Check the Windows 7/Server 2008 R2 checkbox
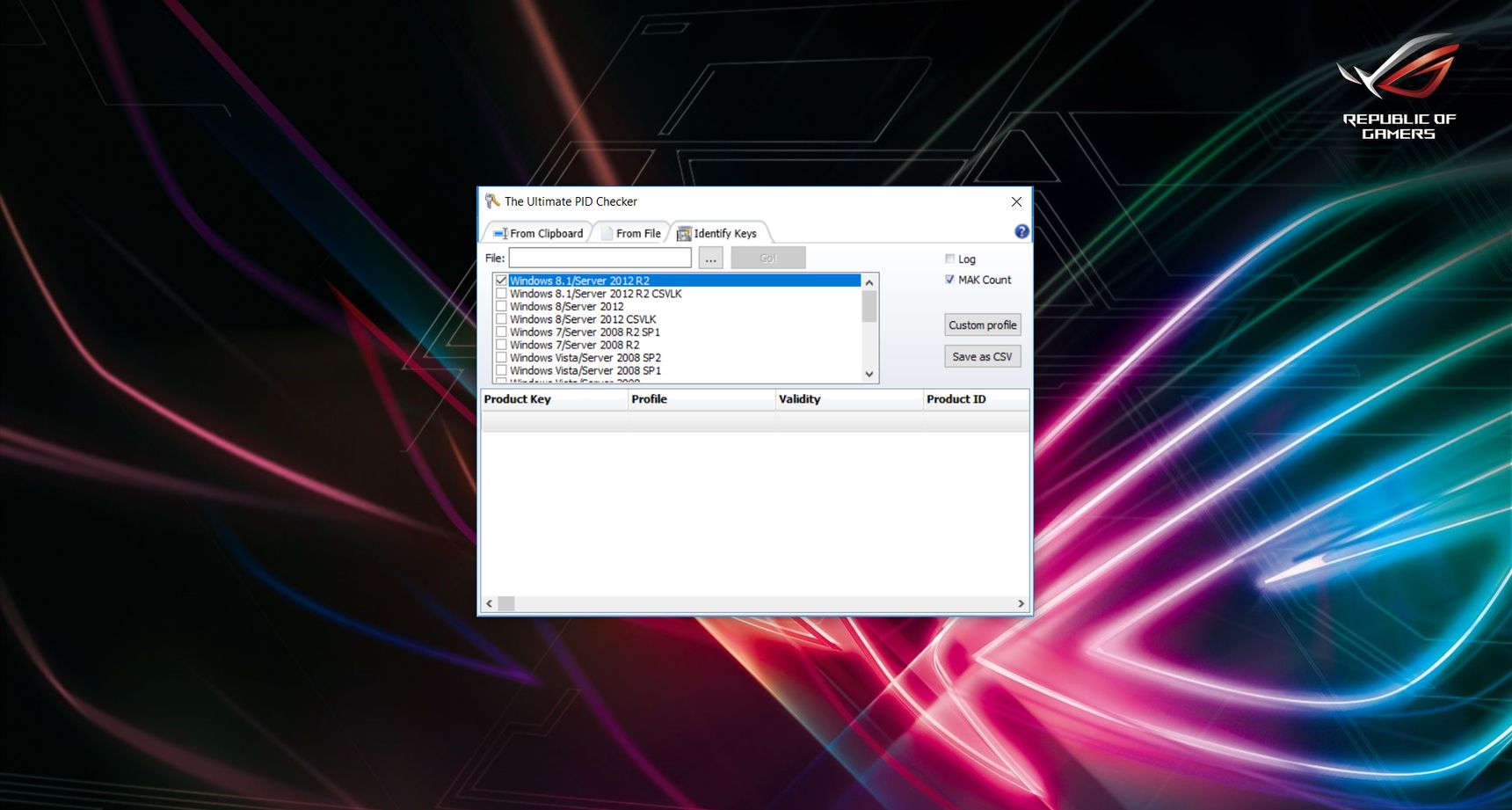Screen dimensions: 1512x810 (501, 345)
